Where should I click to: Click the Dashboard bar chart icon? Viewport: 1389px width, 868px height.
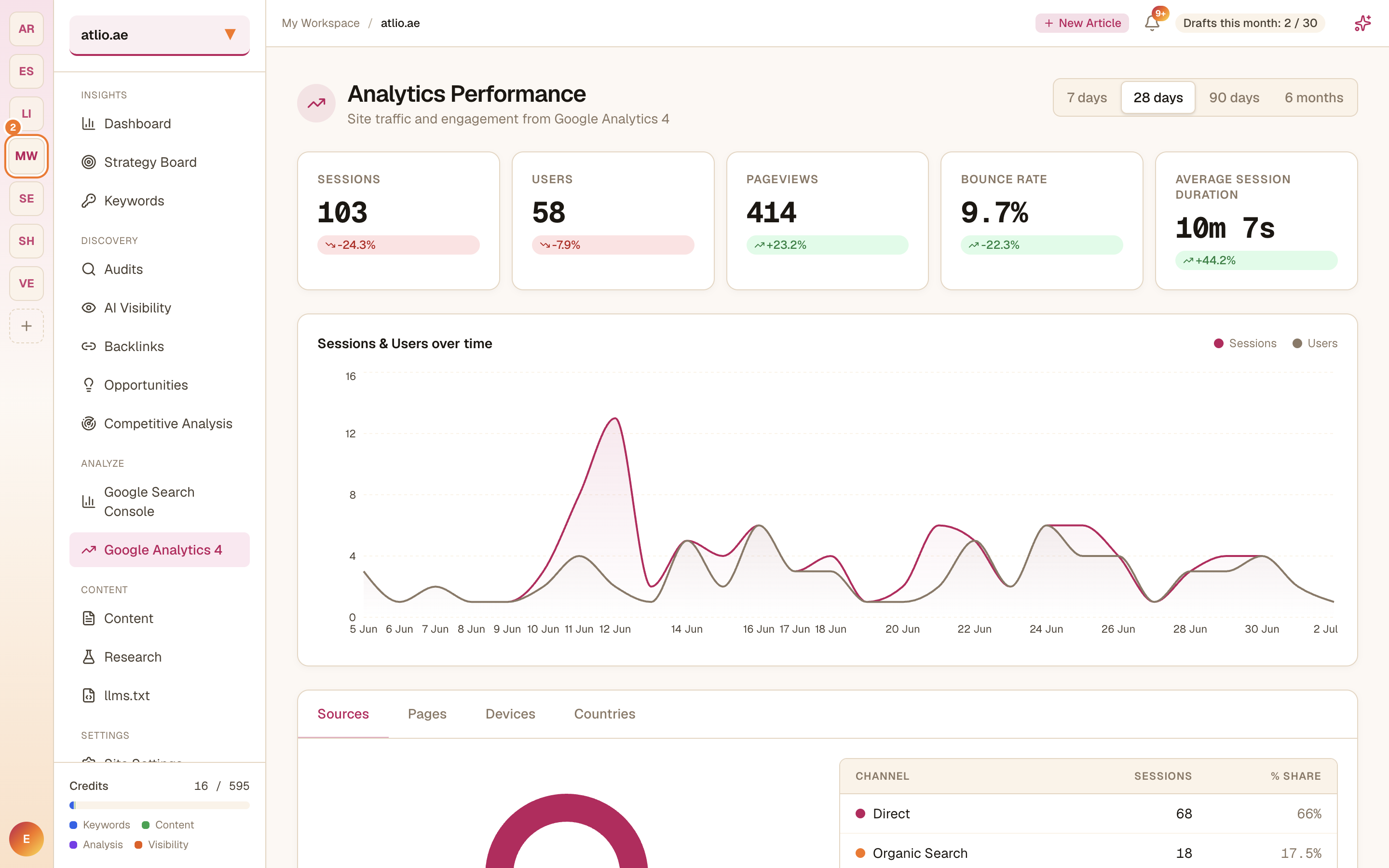point(88,123)
